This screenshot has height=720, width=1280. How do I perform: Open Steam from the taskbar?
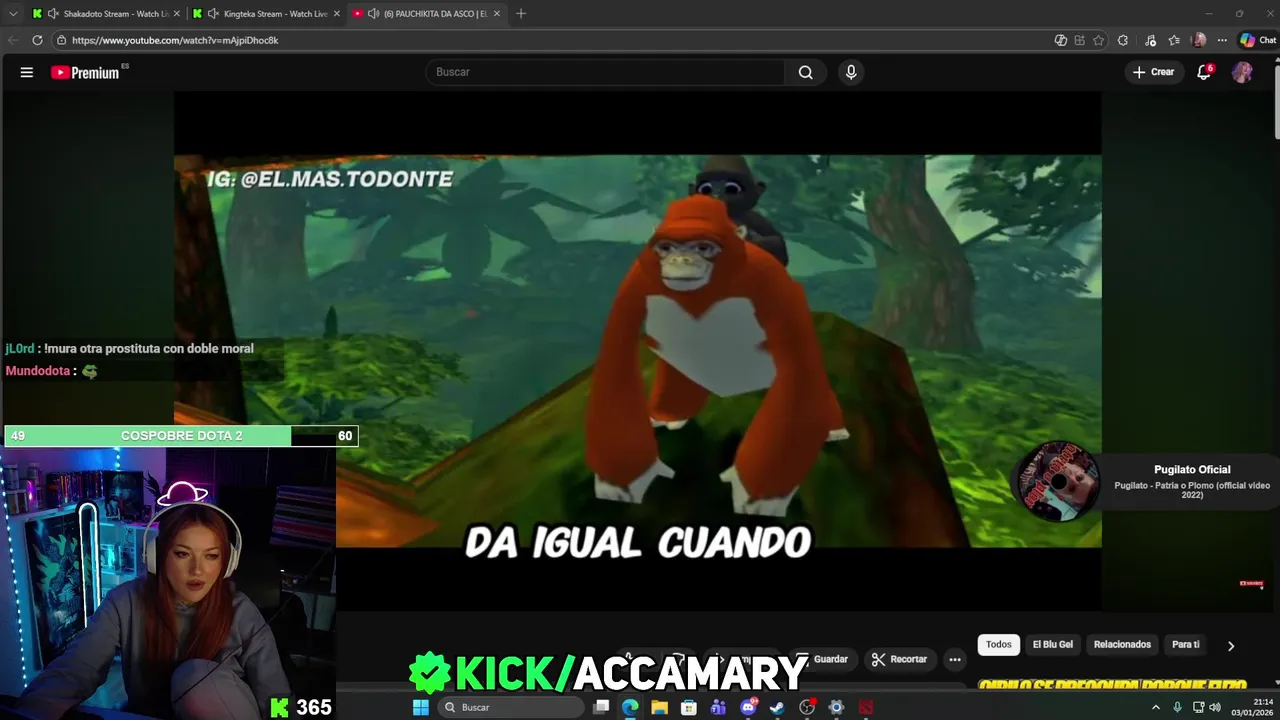coord(777,707)
